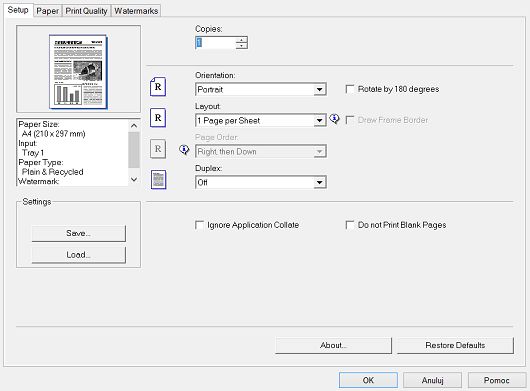Click the Save... settings button
530x391 pixels.
78,233
